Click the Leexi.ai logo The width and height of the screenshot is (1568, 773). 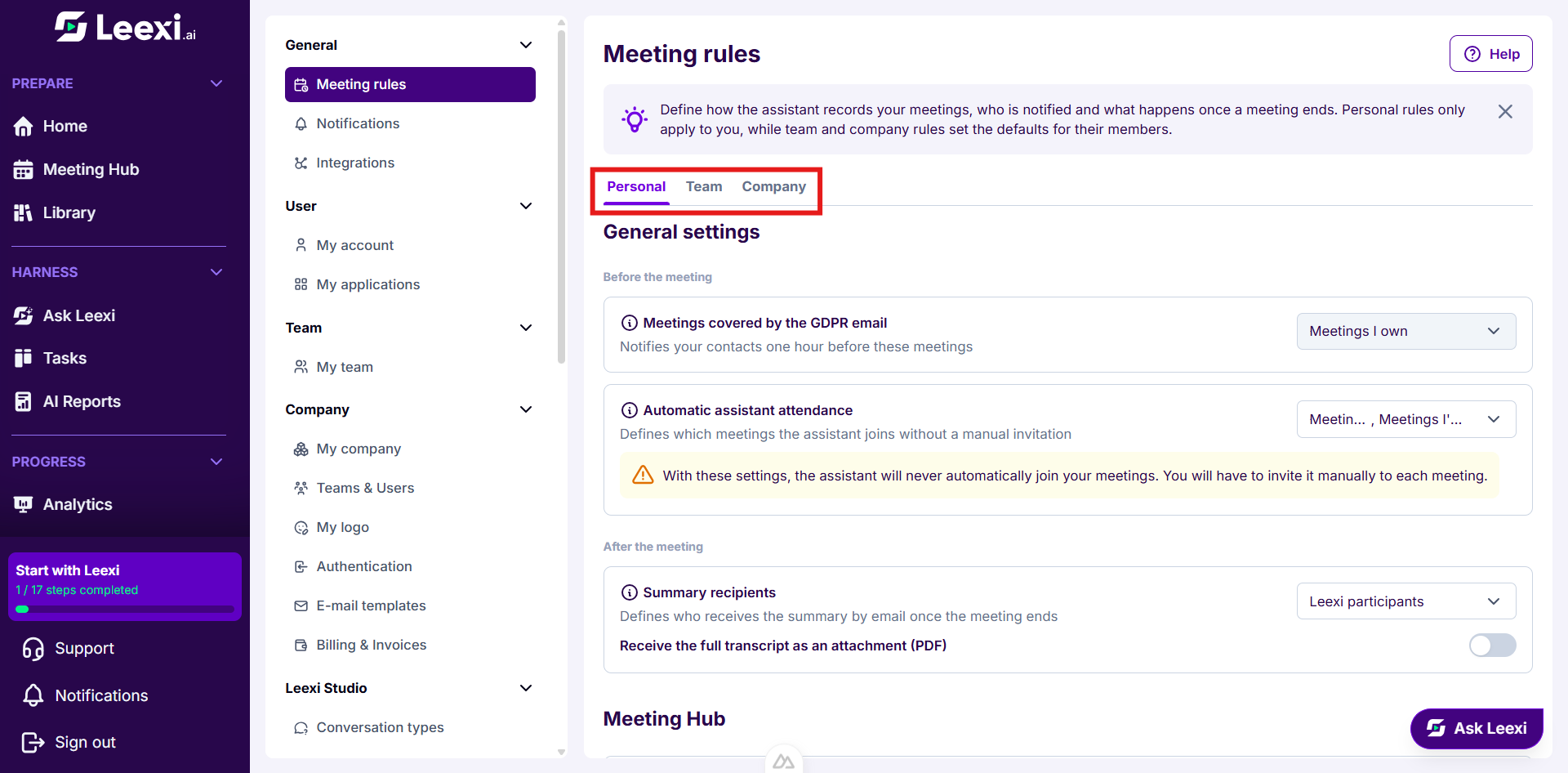[125, 28]
